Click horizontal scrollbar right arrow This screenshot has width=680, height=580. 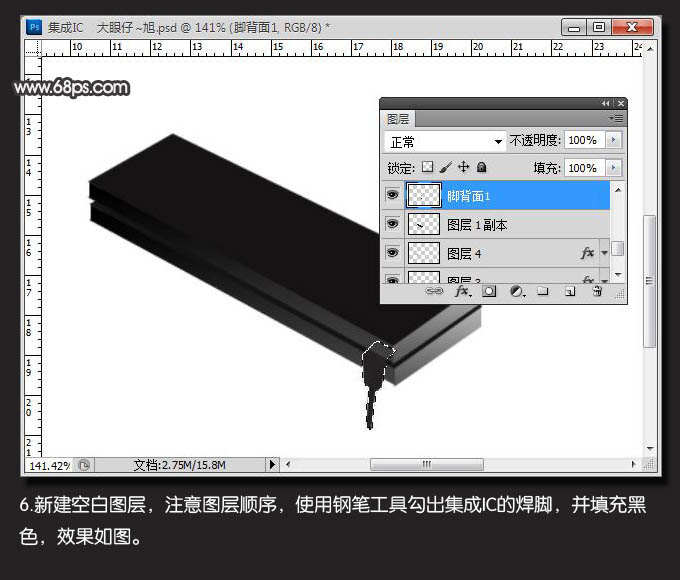click(x=633, y=464)
